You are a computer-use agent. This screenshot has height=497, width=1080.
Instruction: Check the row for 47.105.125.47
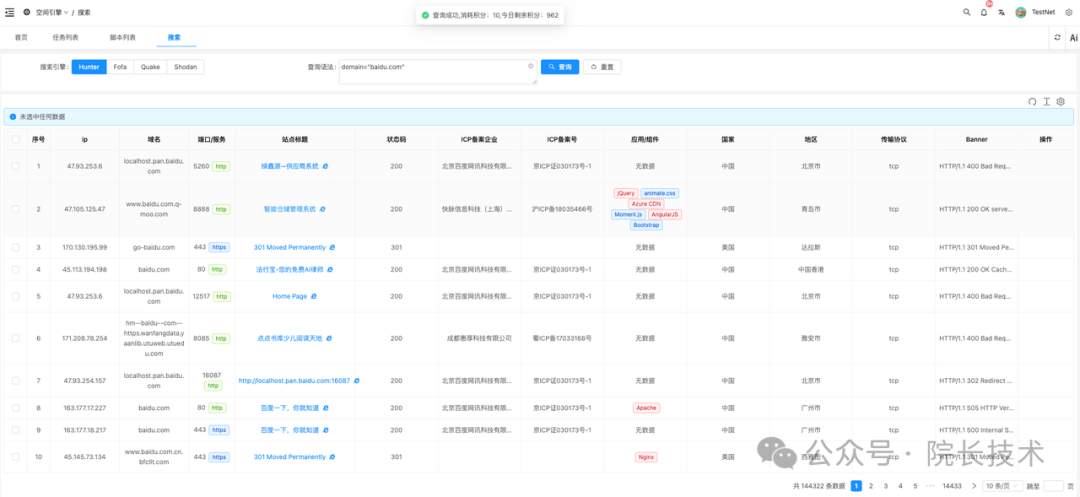(16, 209)
